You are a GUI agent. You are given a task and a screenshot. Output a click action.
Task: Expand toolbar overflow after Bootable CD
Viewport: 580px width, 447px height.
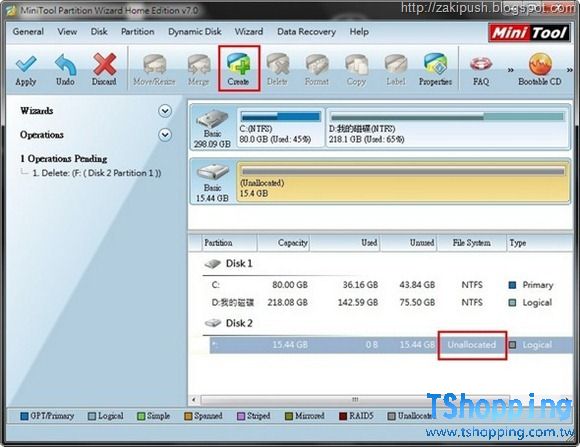570,70
